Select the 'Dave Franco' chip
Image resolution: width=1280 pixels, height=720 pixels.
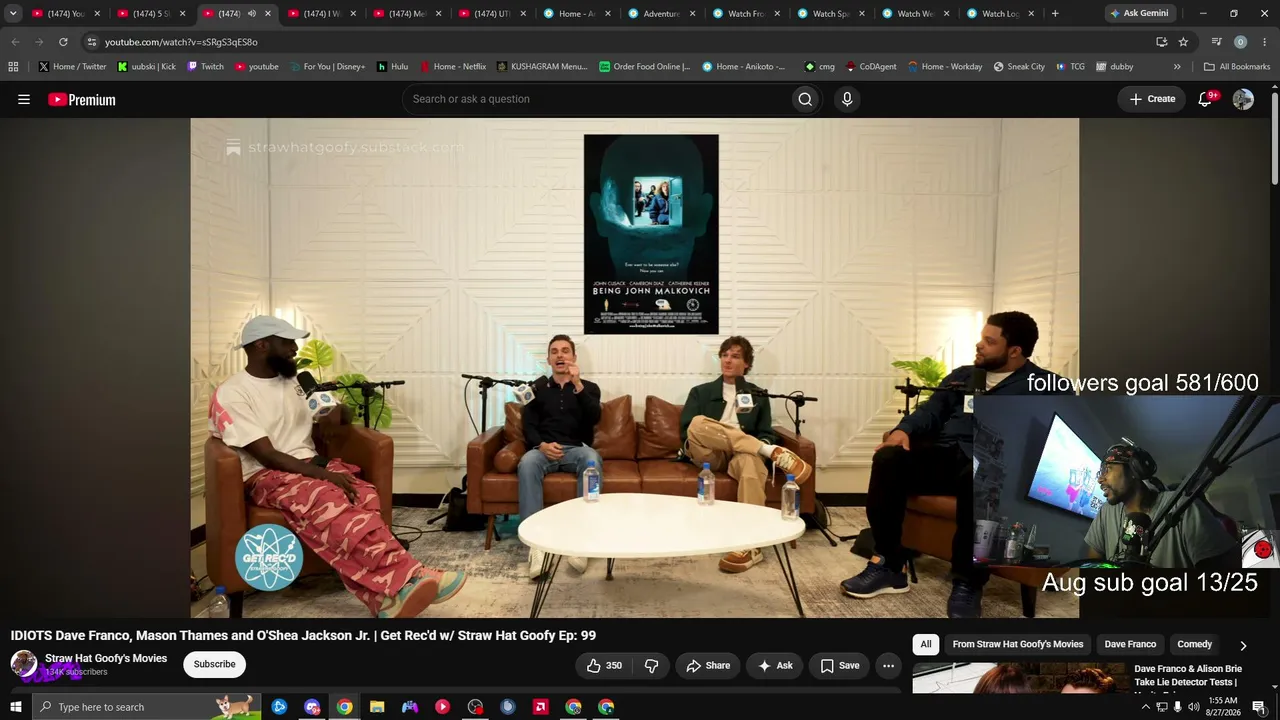pos(1130,645)
